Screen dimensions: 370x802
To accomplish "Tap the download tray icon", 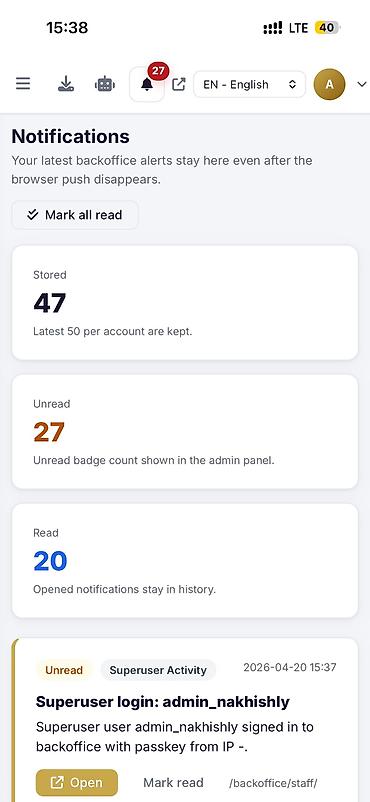I will tap(66, 84).
